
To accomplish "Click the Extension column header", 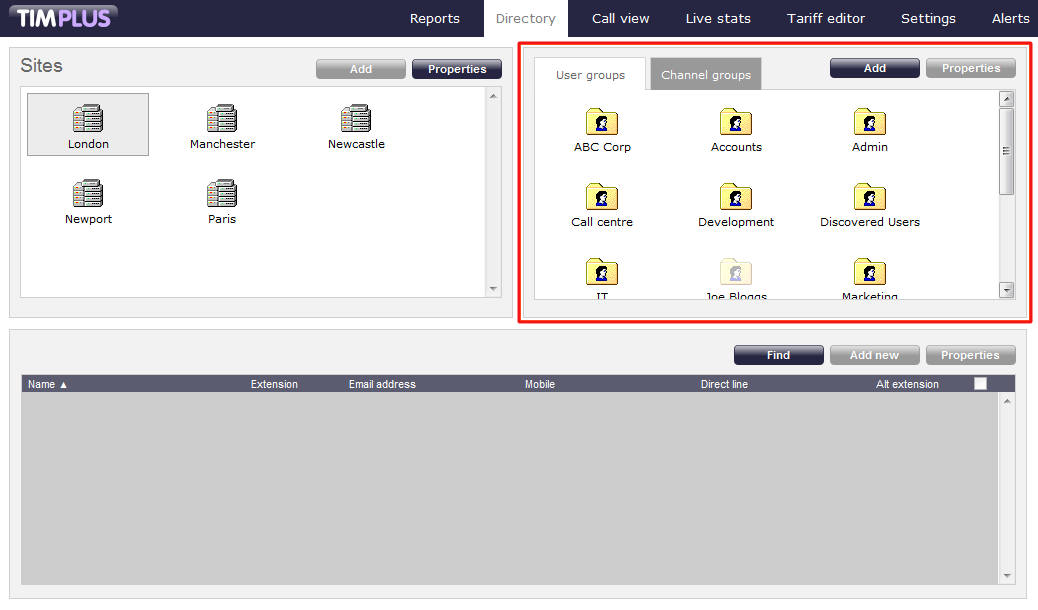I will click(274, 384).
